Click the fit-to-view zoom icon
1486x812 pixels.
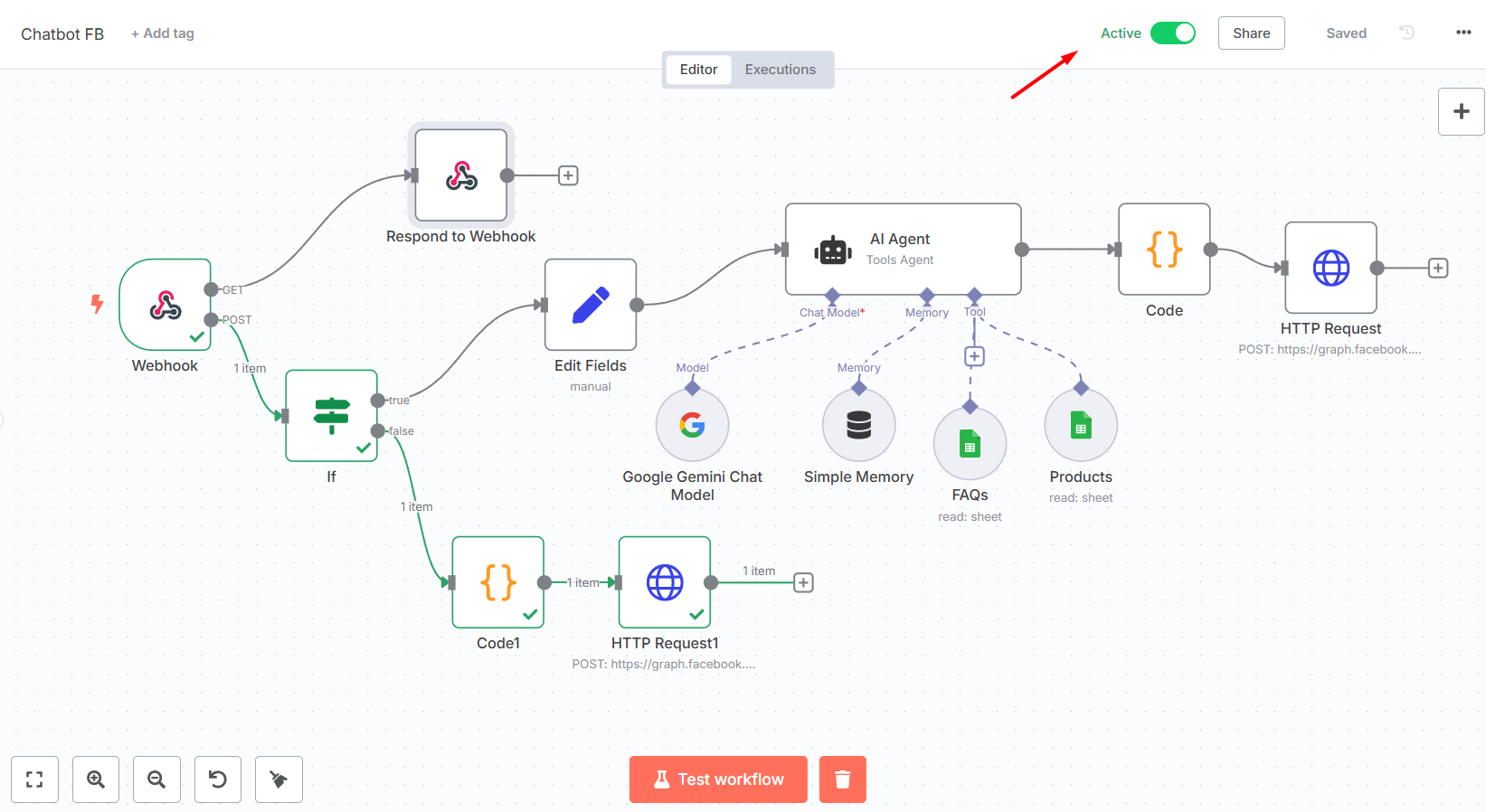tap(34, 779)
